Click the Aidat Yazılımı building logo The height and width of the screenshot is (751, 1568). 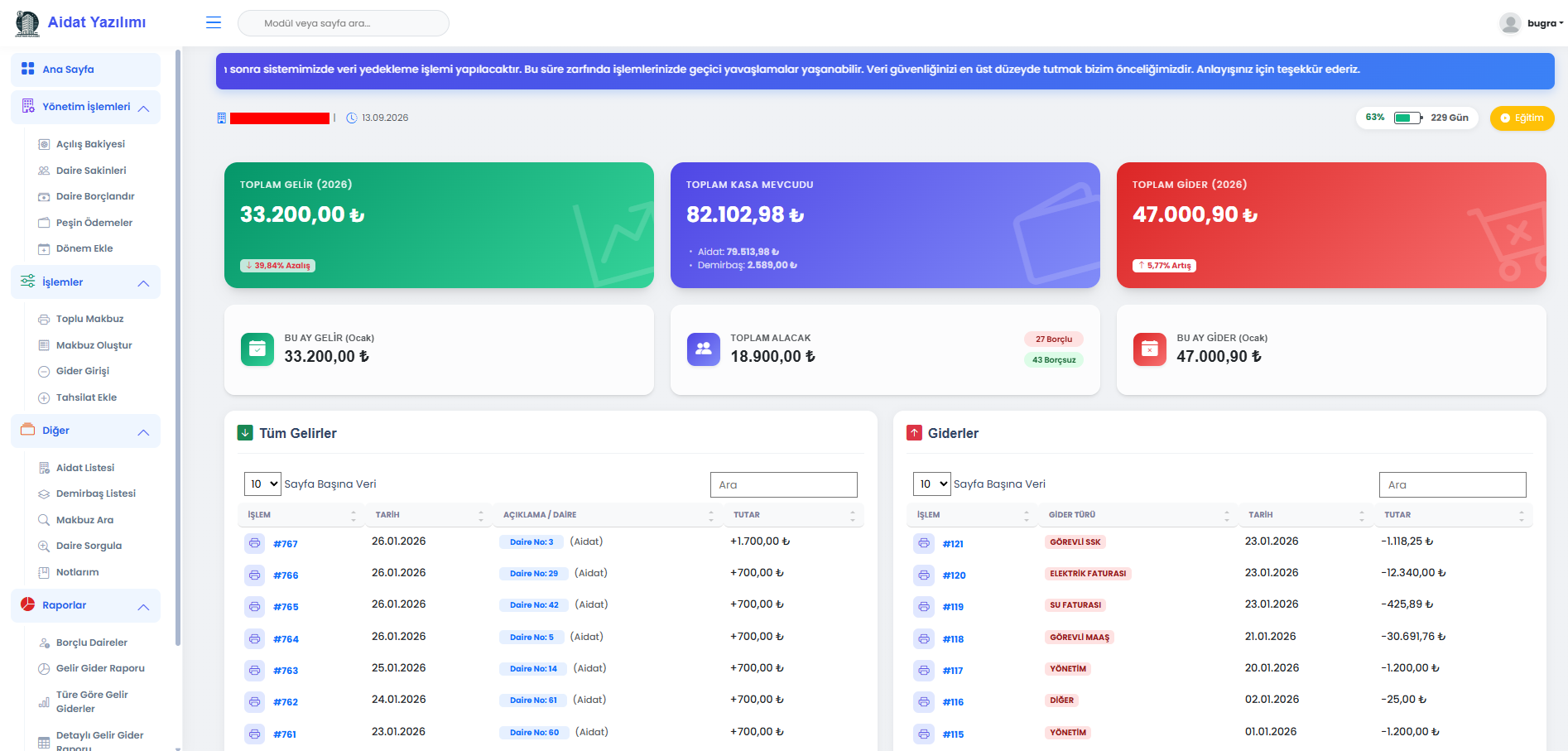27,23
